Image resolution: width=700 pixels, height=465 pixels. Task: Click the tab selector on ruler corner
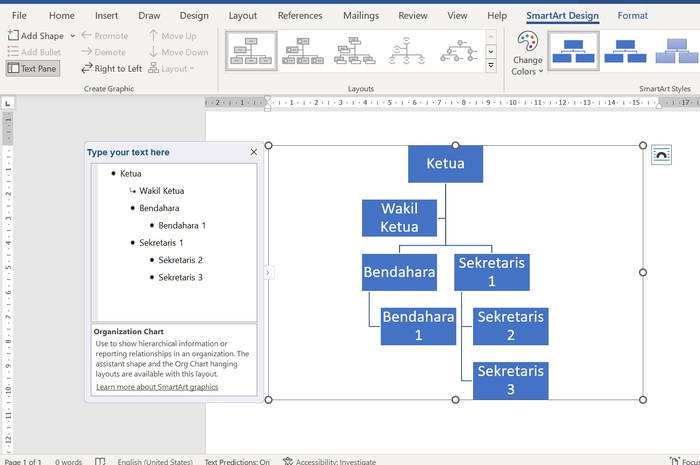pos(8,104)
